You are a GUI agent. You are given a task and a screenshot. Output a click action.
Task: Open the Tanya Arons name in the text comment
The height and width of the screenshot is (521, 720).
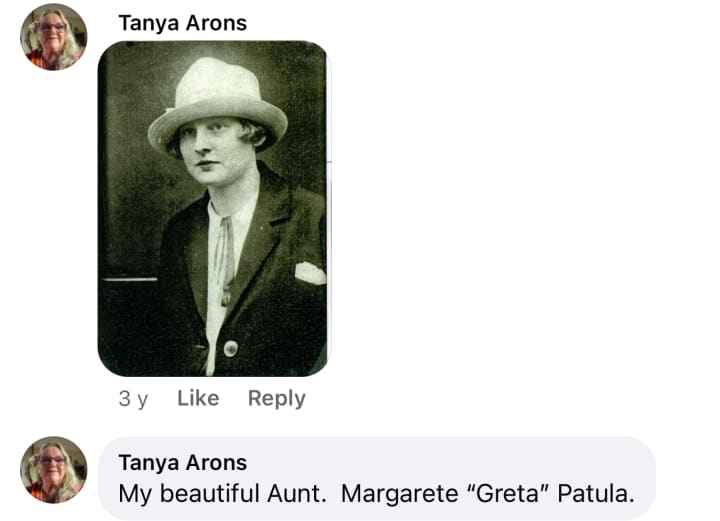pyautogui.click(x=183, y=462)
